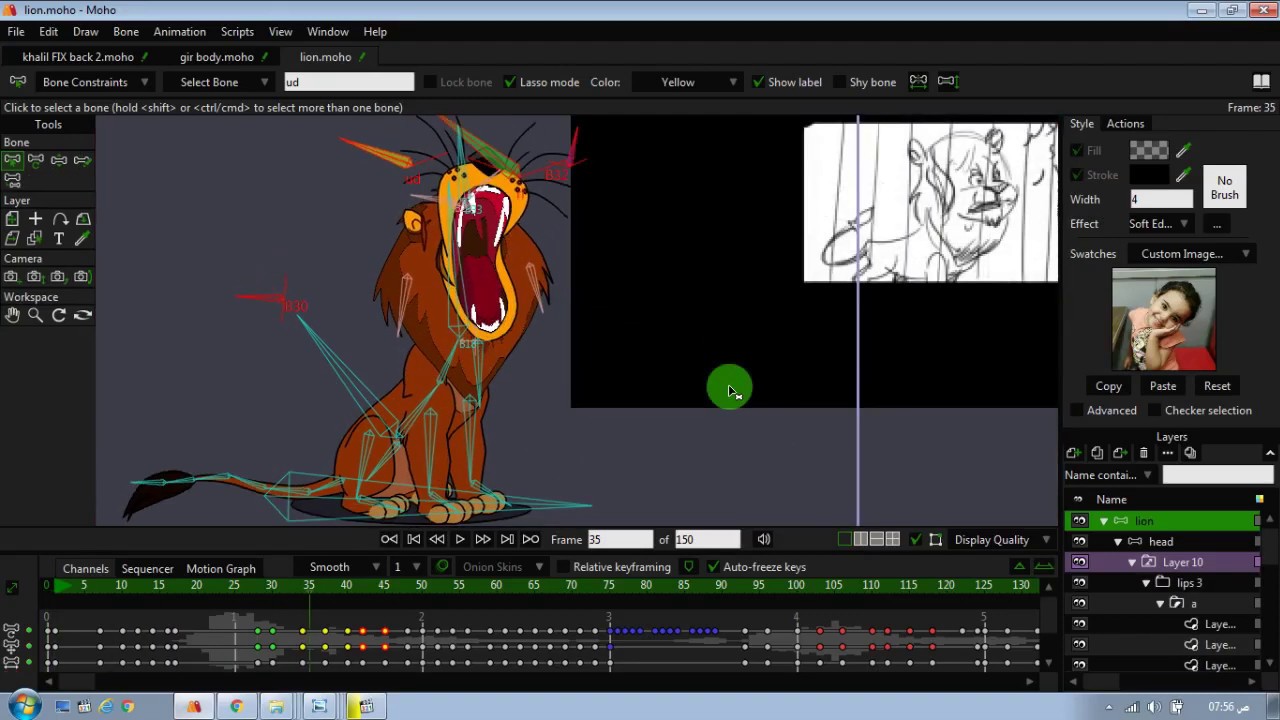Screen dimensions: 1280x720
Task: Click the fourth Workspace tool
Action: [83, 315]
